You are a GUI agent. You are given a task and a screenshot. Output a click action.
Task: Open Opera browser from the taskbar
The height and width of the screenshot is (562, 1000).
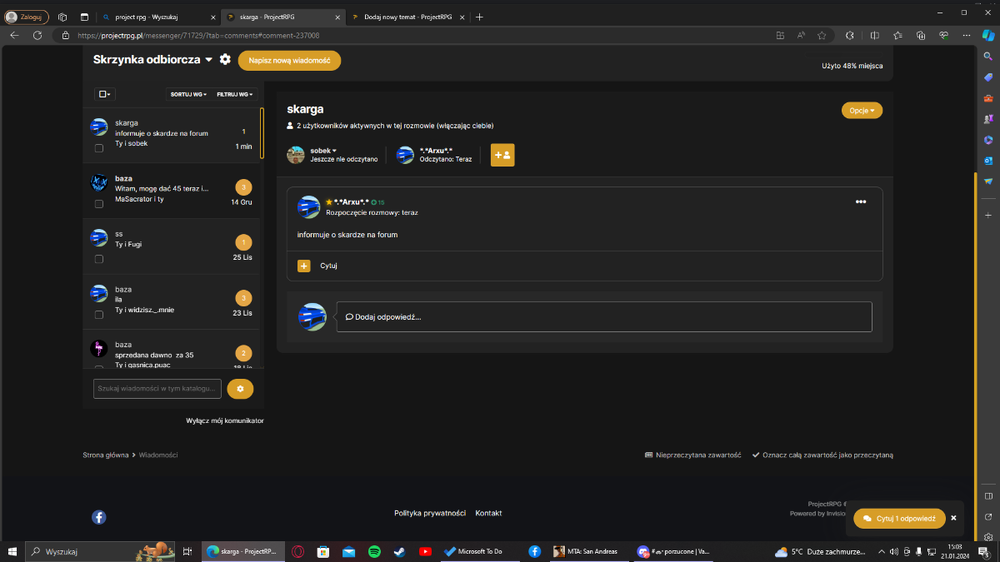point(298,551)
